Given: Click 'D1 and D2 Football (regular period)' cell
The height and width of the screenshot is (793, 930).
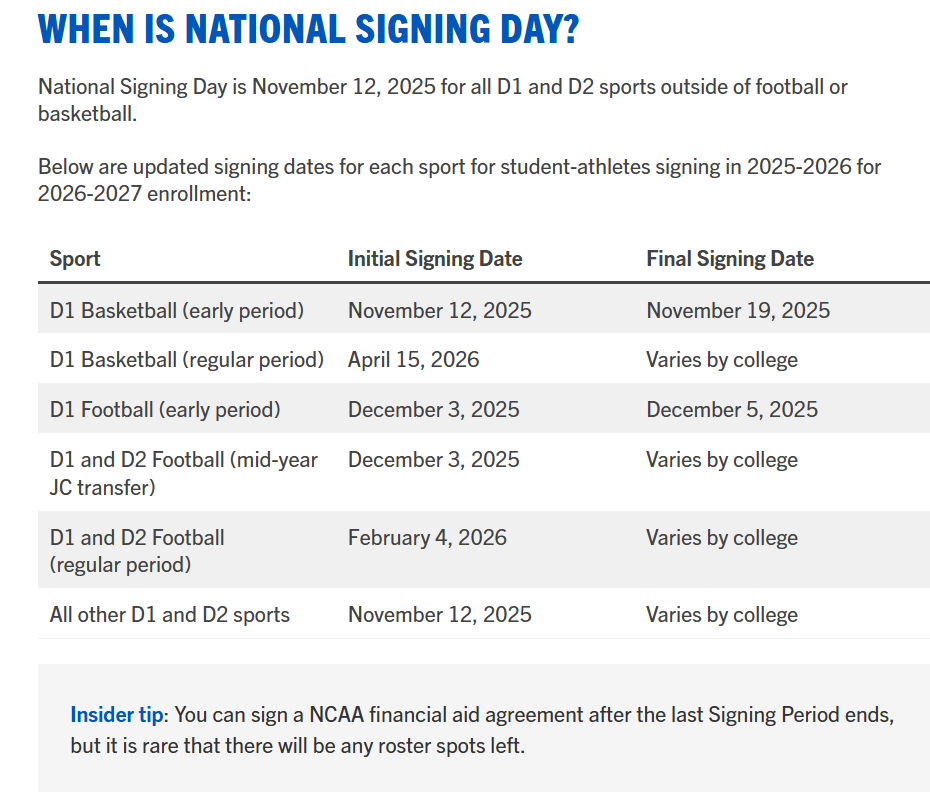Looking at the screenshot, I should 137,551.
